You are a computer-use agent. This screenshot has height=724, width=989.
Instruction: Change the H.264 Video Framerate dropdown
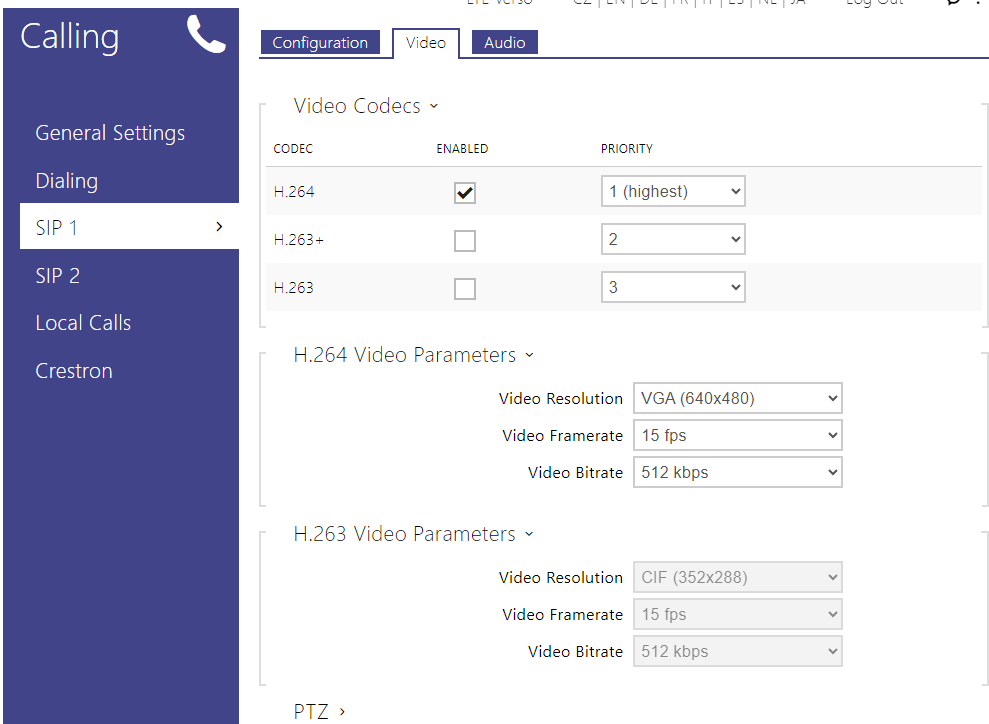point(737,435)
